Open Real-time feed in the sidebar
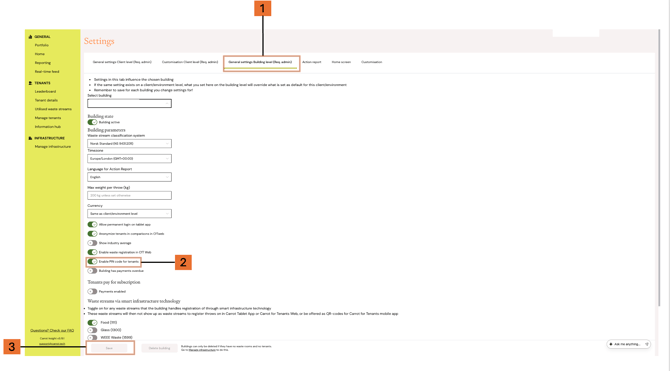 (47, 72)
